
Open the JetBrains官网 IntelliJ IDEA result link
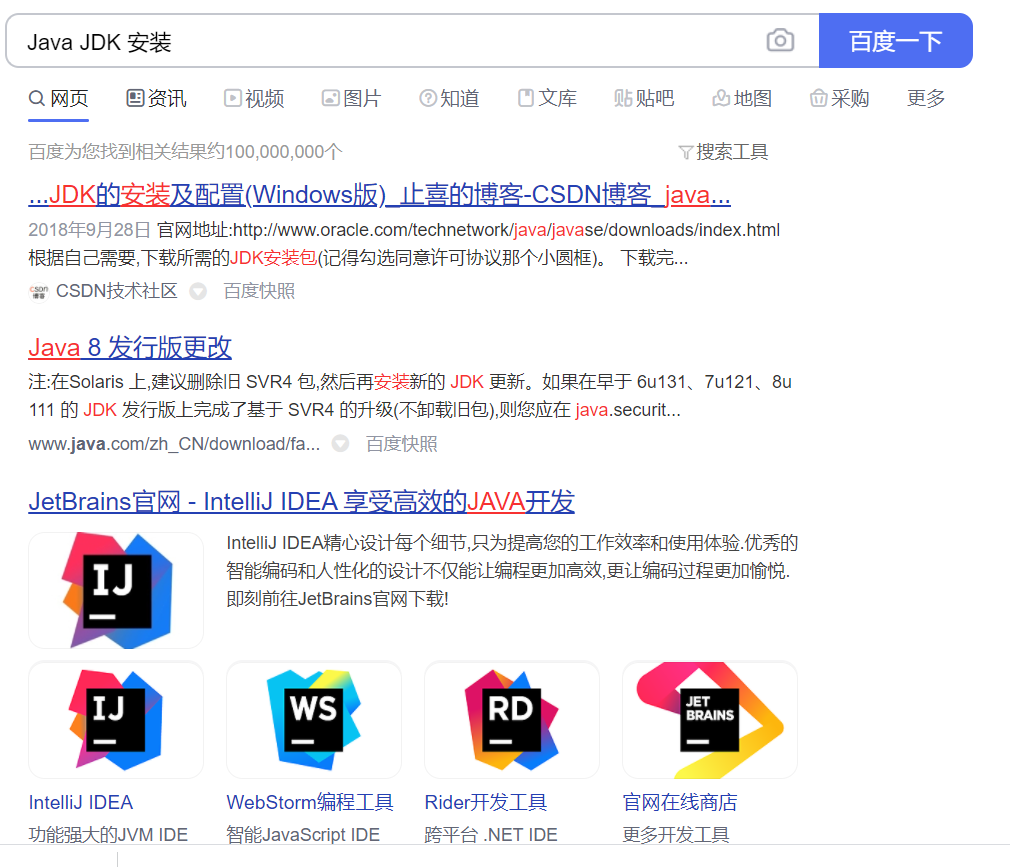click(x=301, y=502)
